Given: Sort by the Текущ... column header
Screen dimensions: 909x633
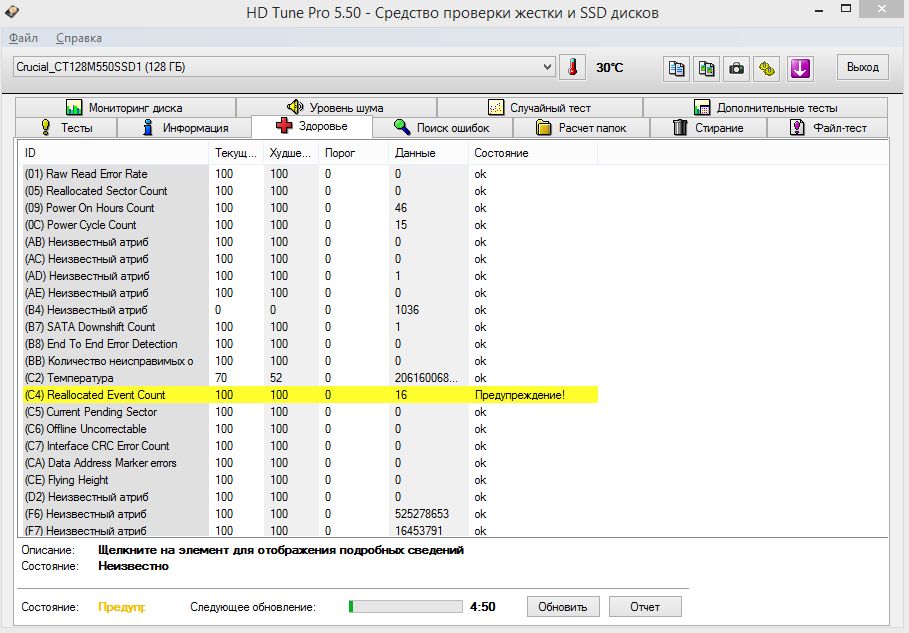Looking at the screenshot, I should coord(236,153).
